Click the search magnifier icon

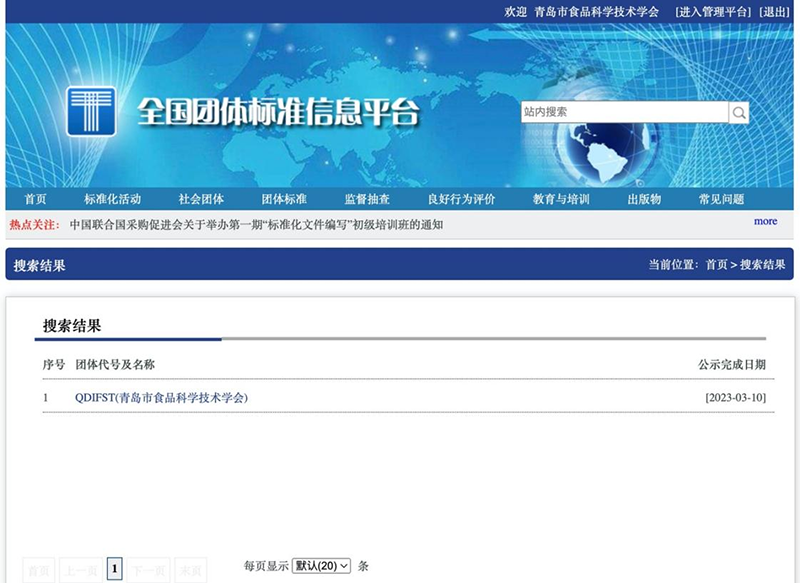click(739, 112)
